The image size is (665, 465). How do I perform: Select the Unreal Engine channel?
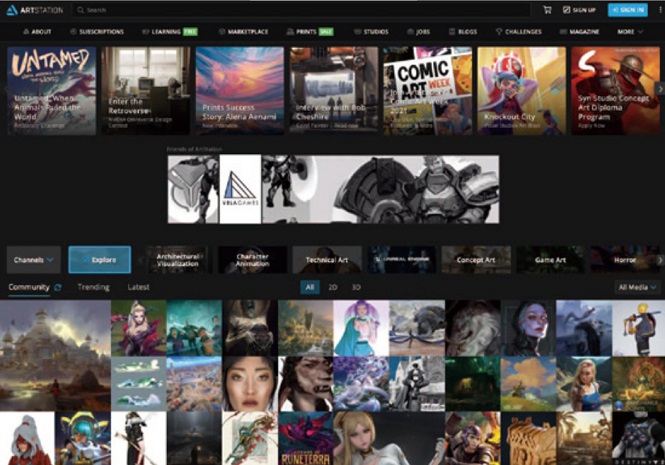(402, 260)
